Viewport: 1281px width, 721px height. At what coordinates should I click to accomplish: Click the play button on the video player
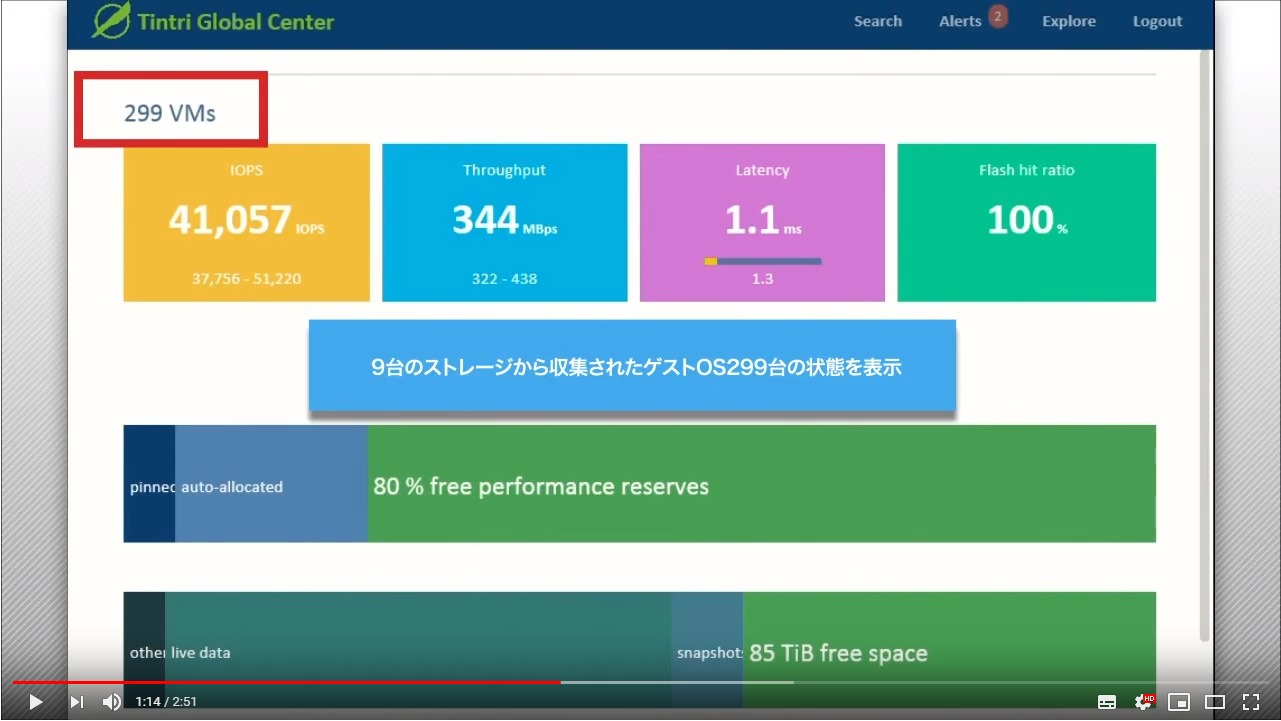pyautogui.click(x=34, y=701)
